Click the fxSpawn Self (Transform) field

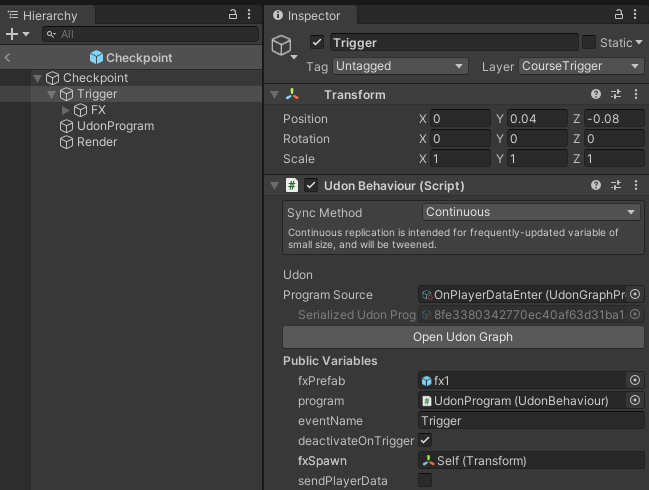[531, 461]
